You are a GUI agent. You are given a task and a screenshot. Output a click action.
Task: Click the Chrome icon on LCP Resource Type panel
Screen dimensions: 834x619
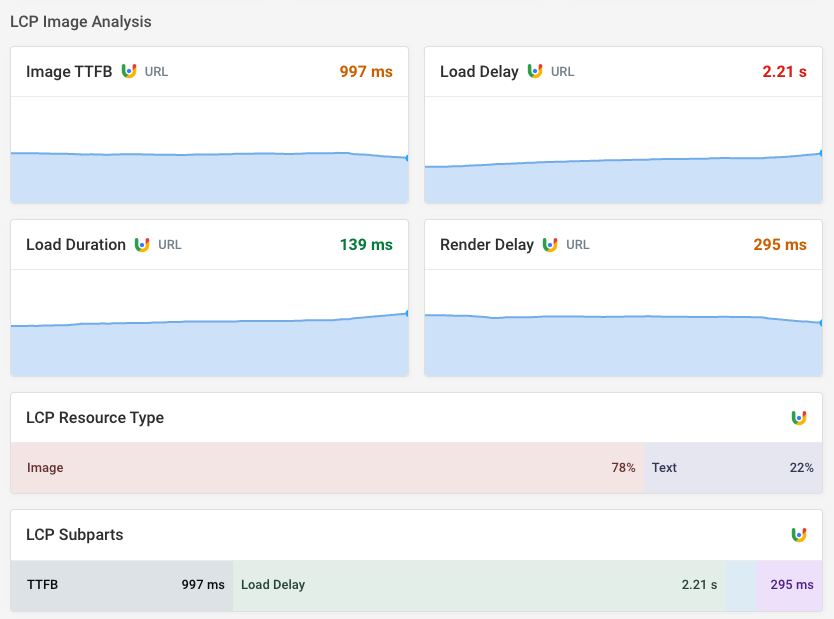[799, 418]
